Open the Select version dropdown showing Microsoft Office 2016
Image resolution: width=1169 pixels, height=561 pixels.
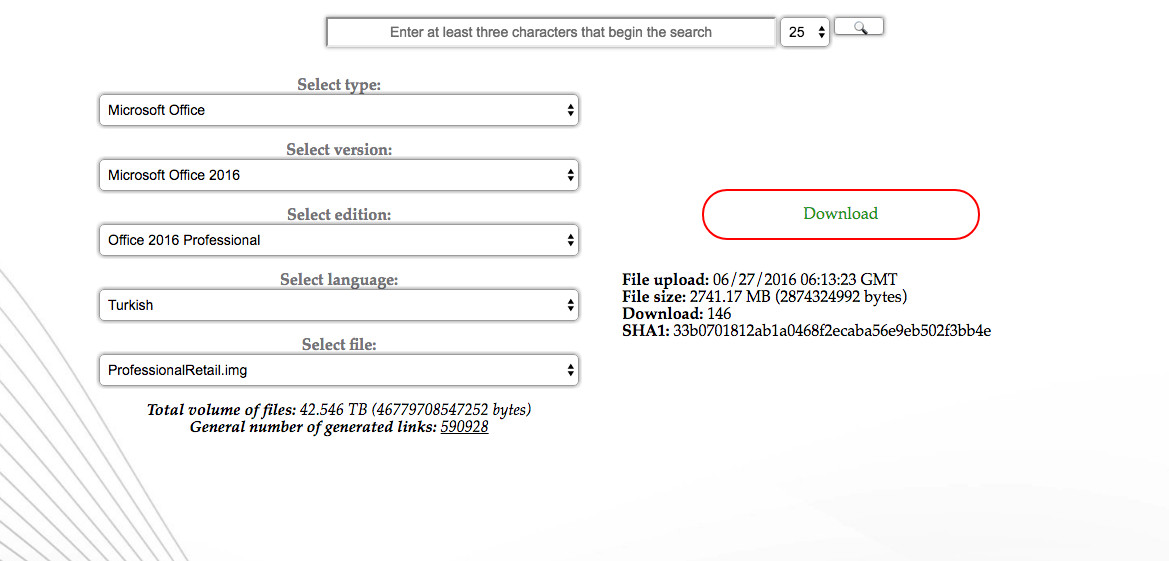(x=339, y=175)
